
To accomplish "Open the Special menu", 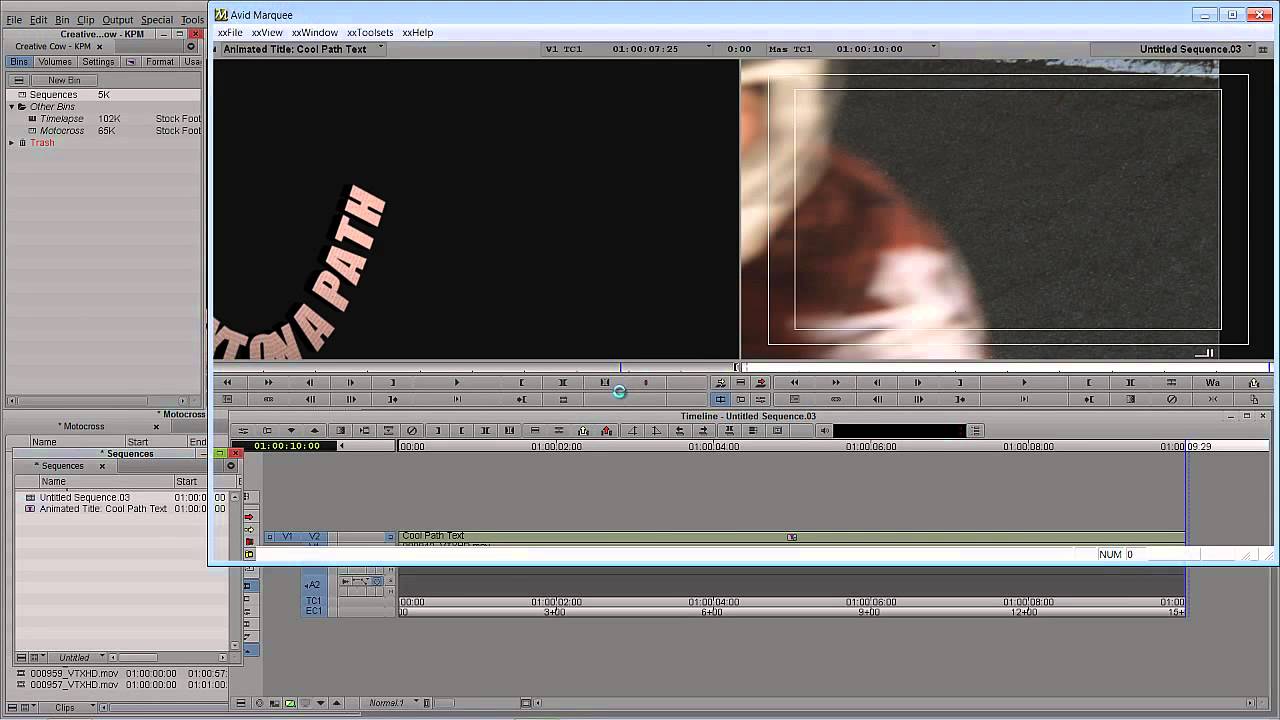I will 156,20.
